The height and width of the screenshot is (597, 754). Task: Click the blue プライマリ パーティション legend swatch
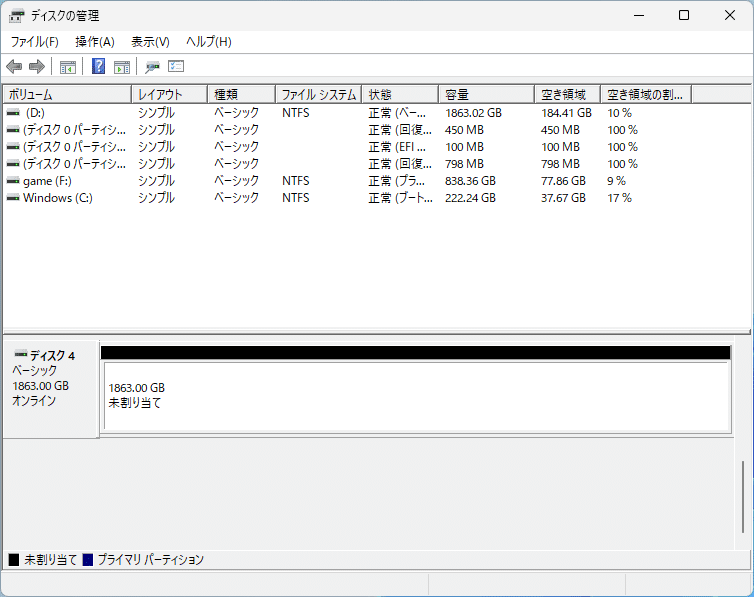point(88,560)
